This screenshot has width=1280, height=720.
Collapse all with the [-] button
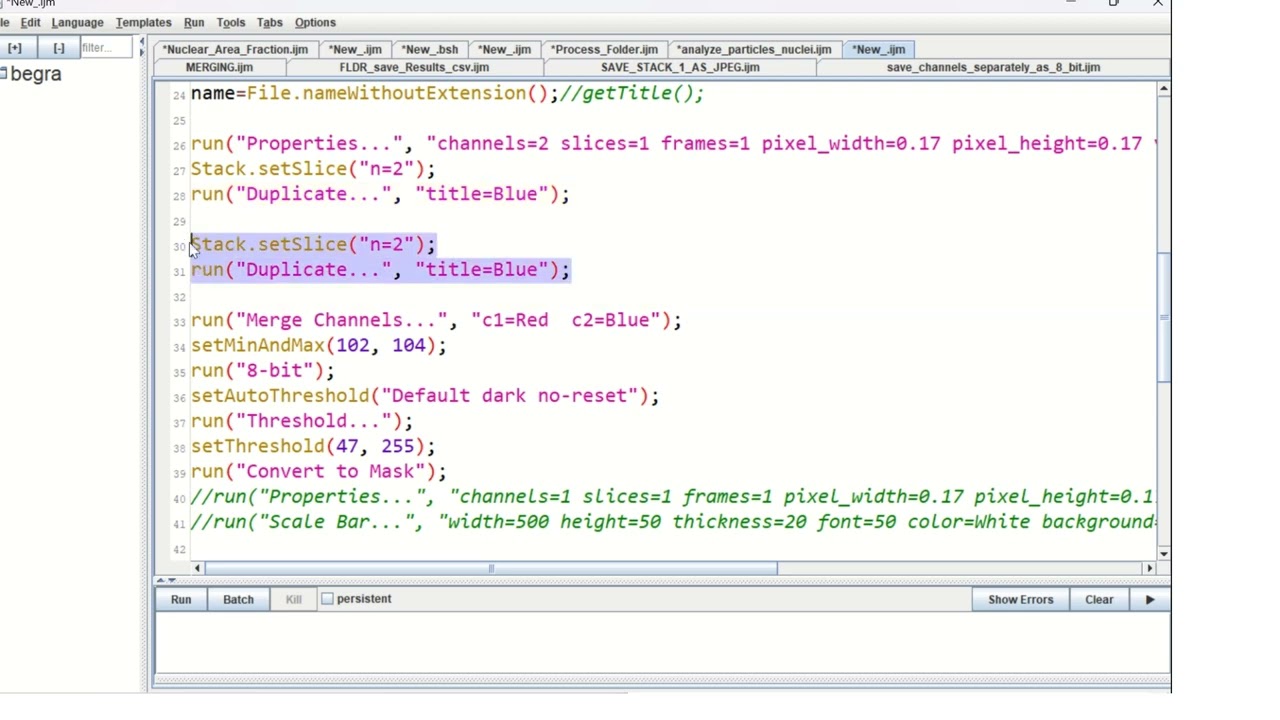coord(59,48)
